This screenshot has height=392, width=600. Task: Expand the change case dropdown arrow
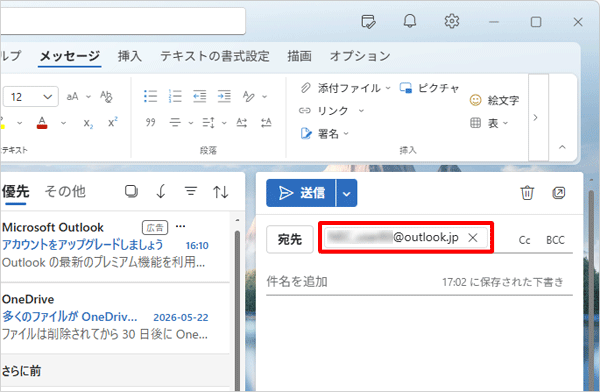click(x=88, y=96)
